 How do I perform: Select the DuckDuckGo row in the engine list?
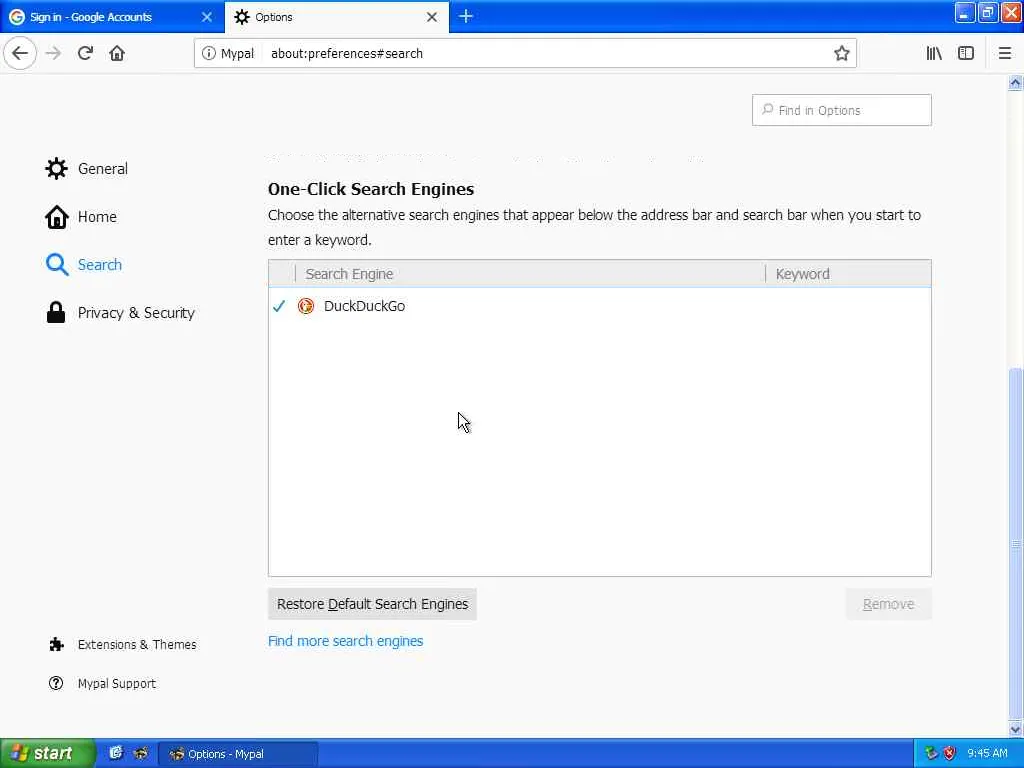tap(600, 306)
